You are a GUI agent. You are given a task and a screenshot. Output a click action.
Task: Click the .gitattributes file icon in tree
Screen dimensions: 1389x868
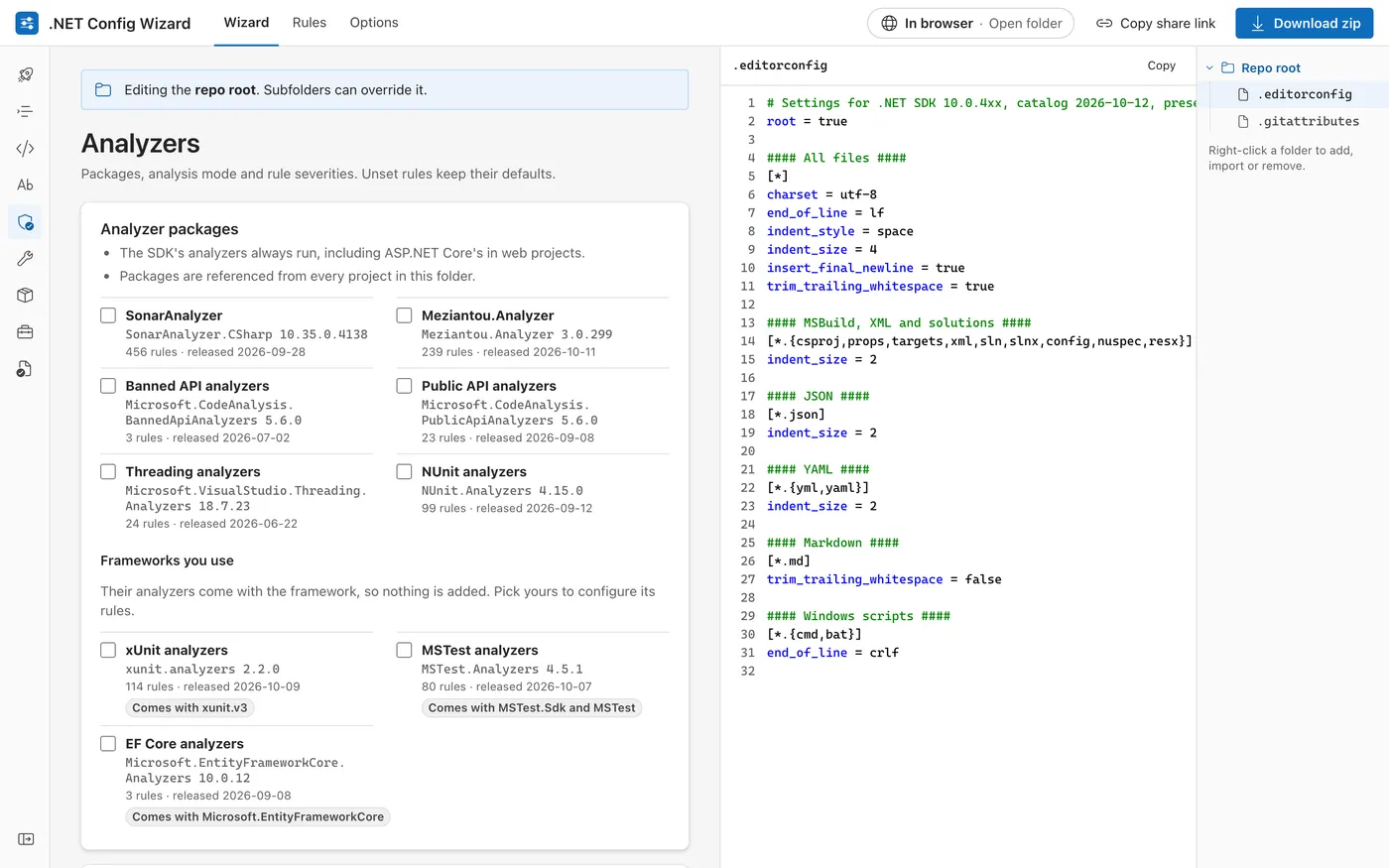tap(1243, 121)
